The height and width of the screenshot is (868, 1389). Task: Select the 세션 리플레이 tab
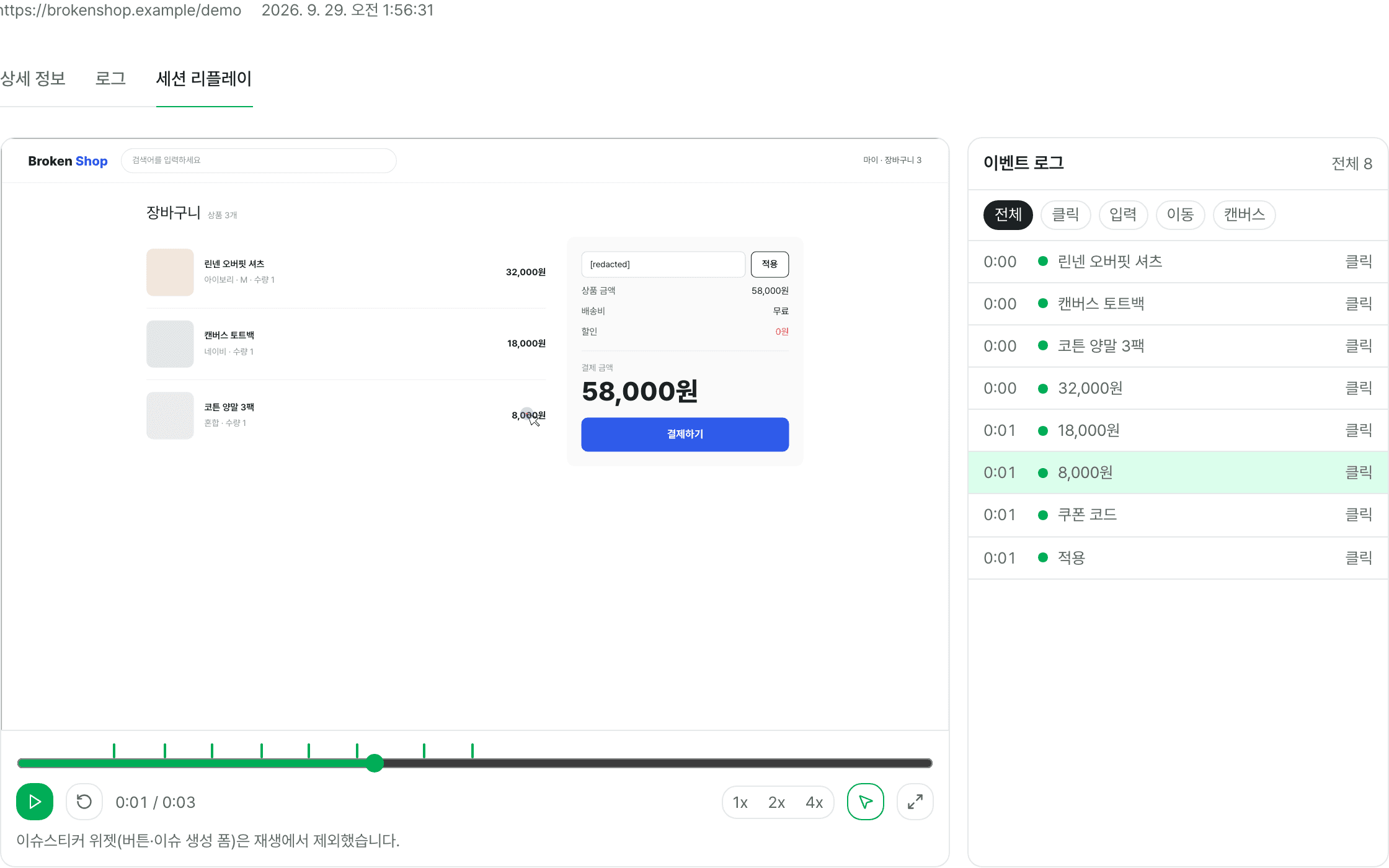(204, 79)
